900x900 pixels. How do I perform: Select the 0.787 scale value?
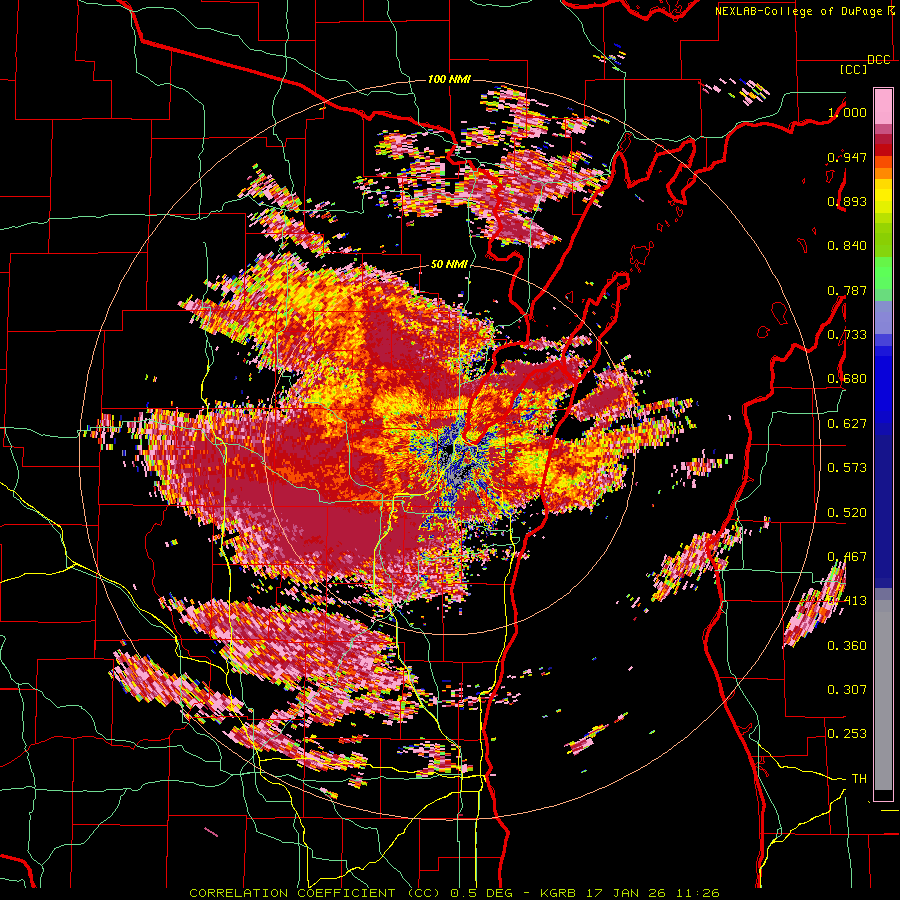[x=847, y=290]
